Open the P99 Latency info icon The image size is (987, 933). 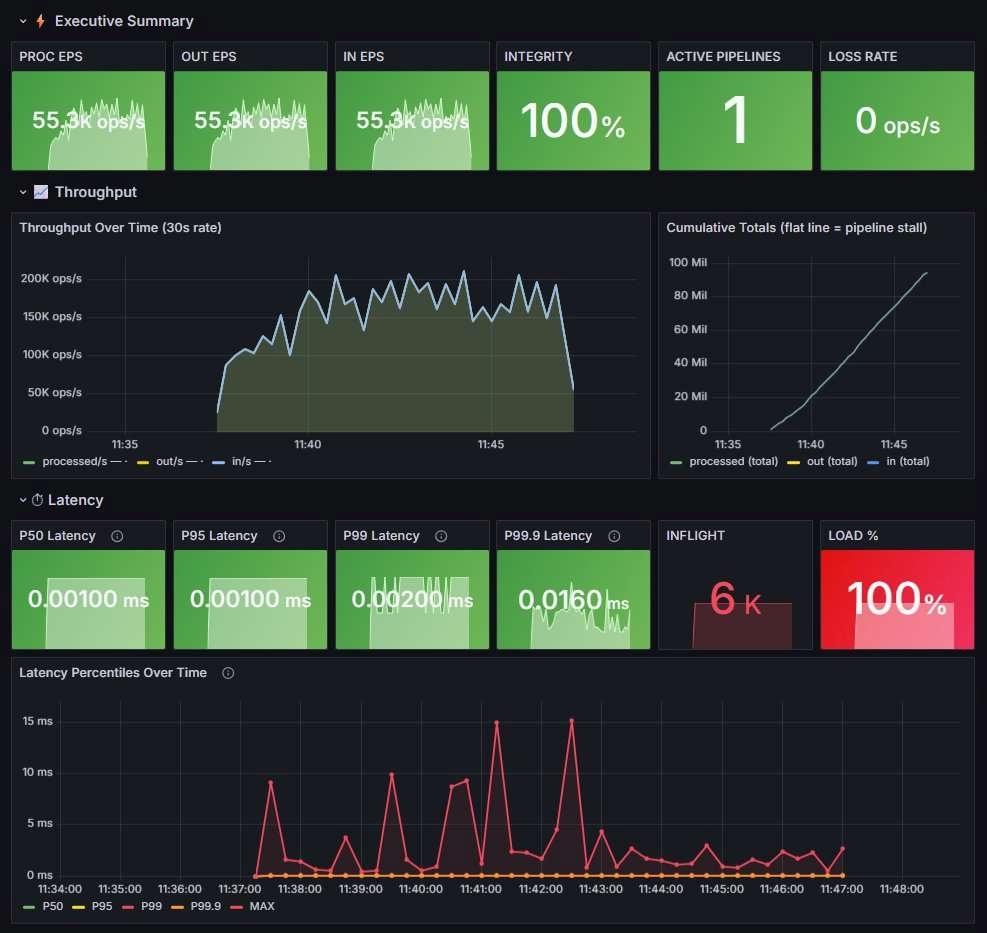coord(441,536)
